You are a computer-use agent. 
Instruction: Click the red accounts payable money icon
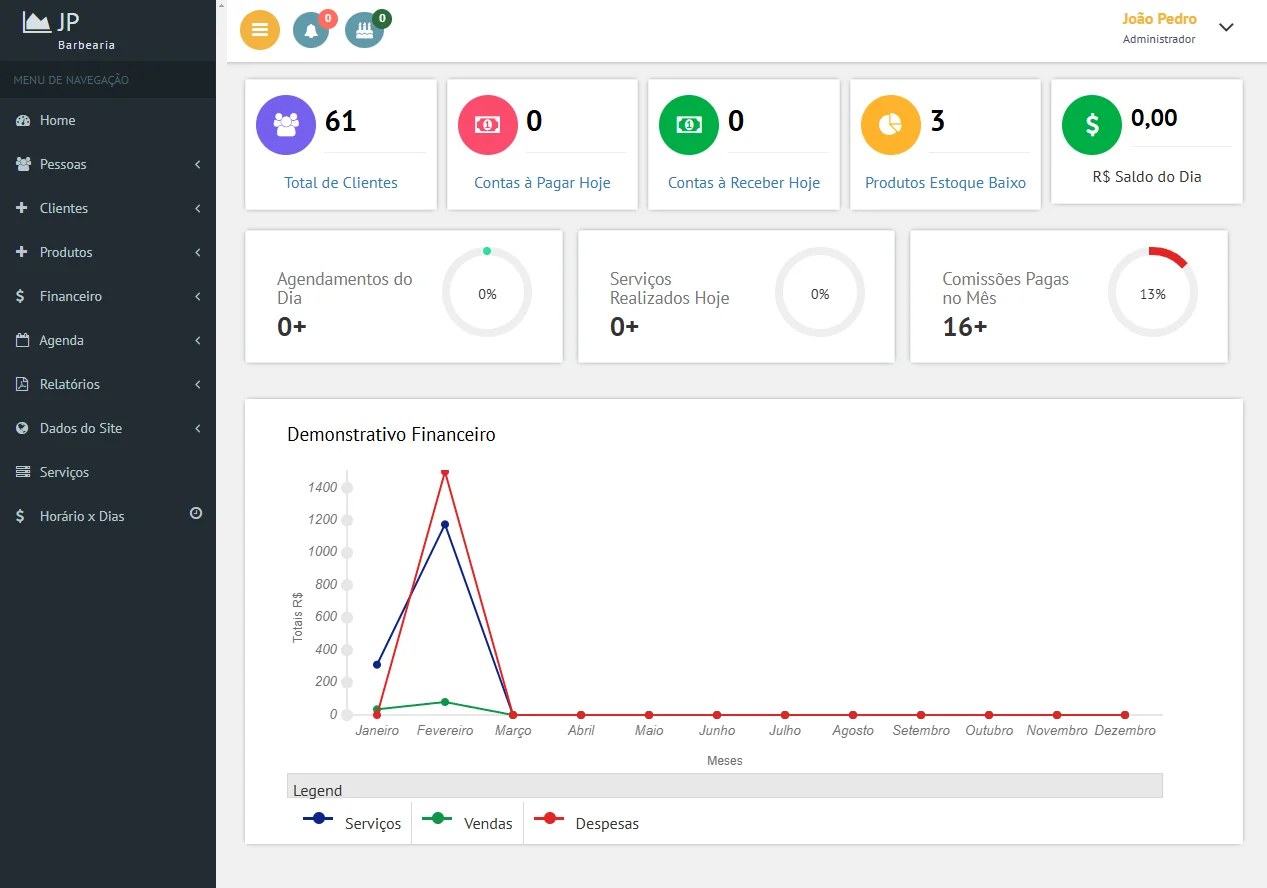click(x=487, y=125)
